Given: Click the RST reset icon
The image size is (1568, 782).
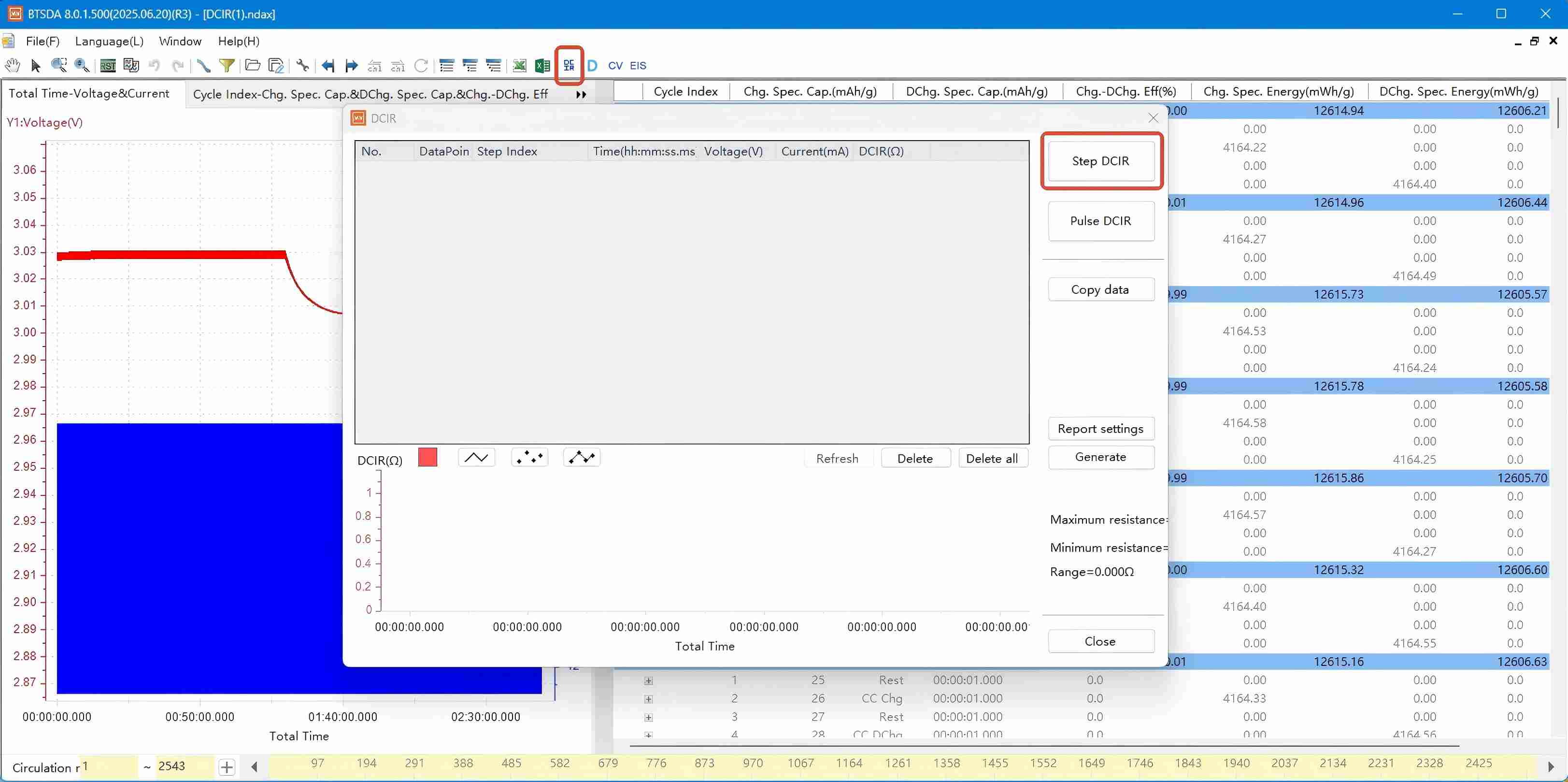Looking at the screenshot, I should (108, 66).
